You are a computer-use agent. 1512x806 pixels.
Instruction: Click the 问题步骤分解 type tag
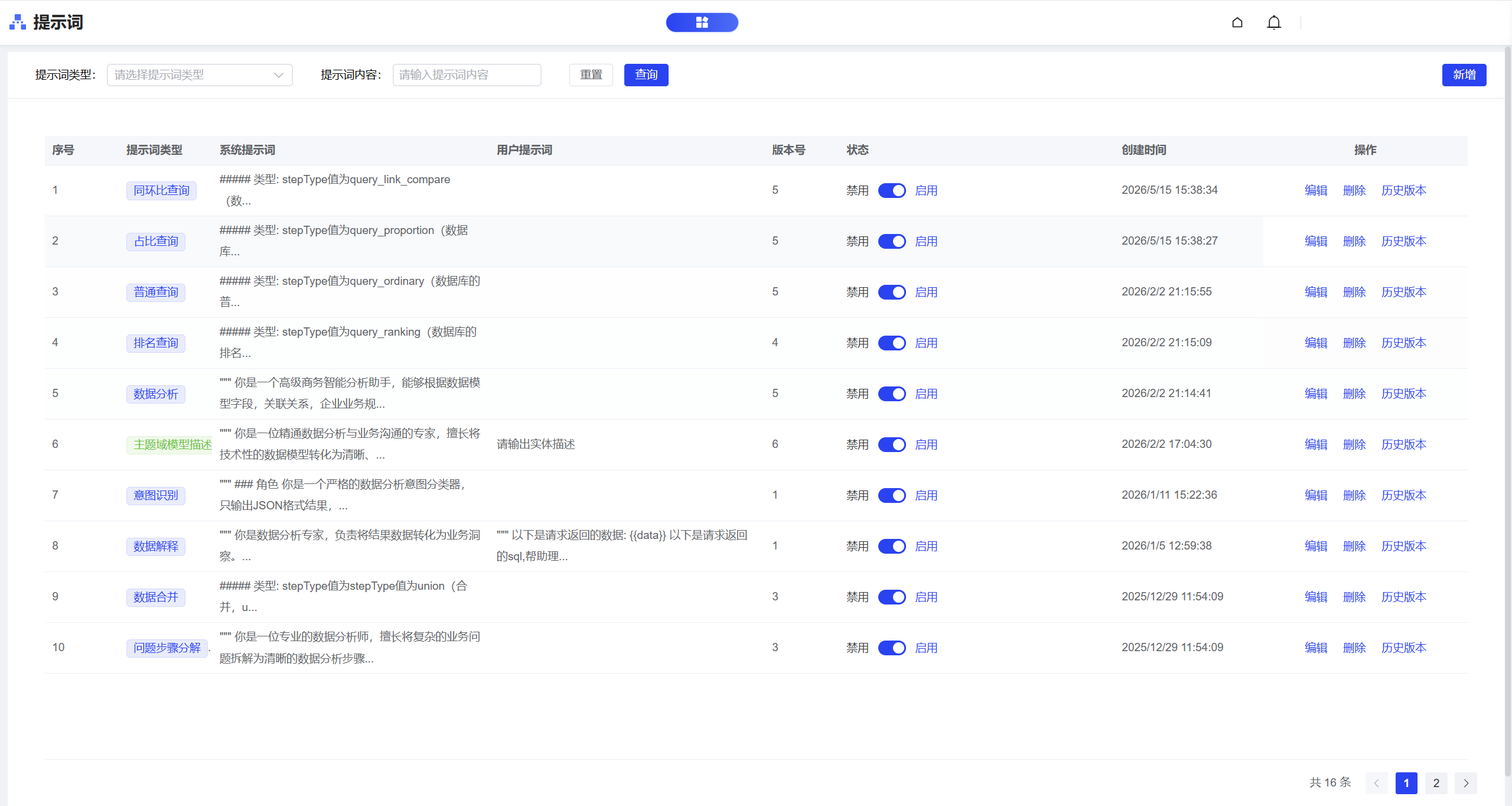tap(167, 648)
